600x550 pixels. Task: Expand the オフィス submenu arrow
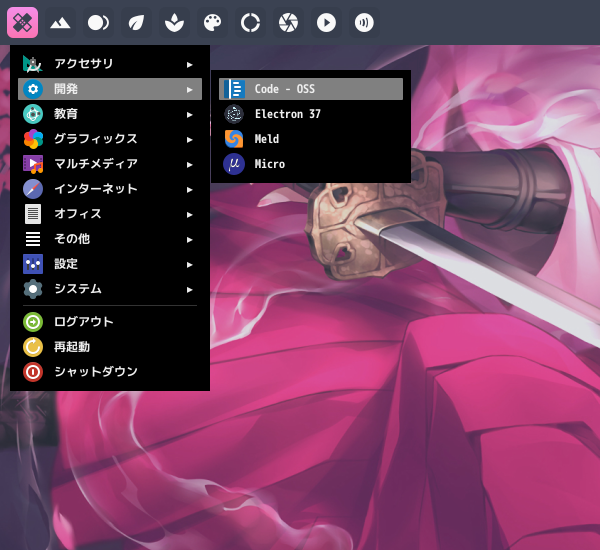point(189,215)
